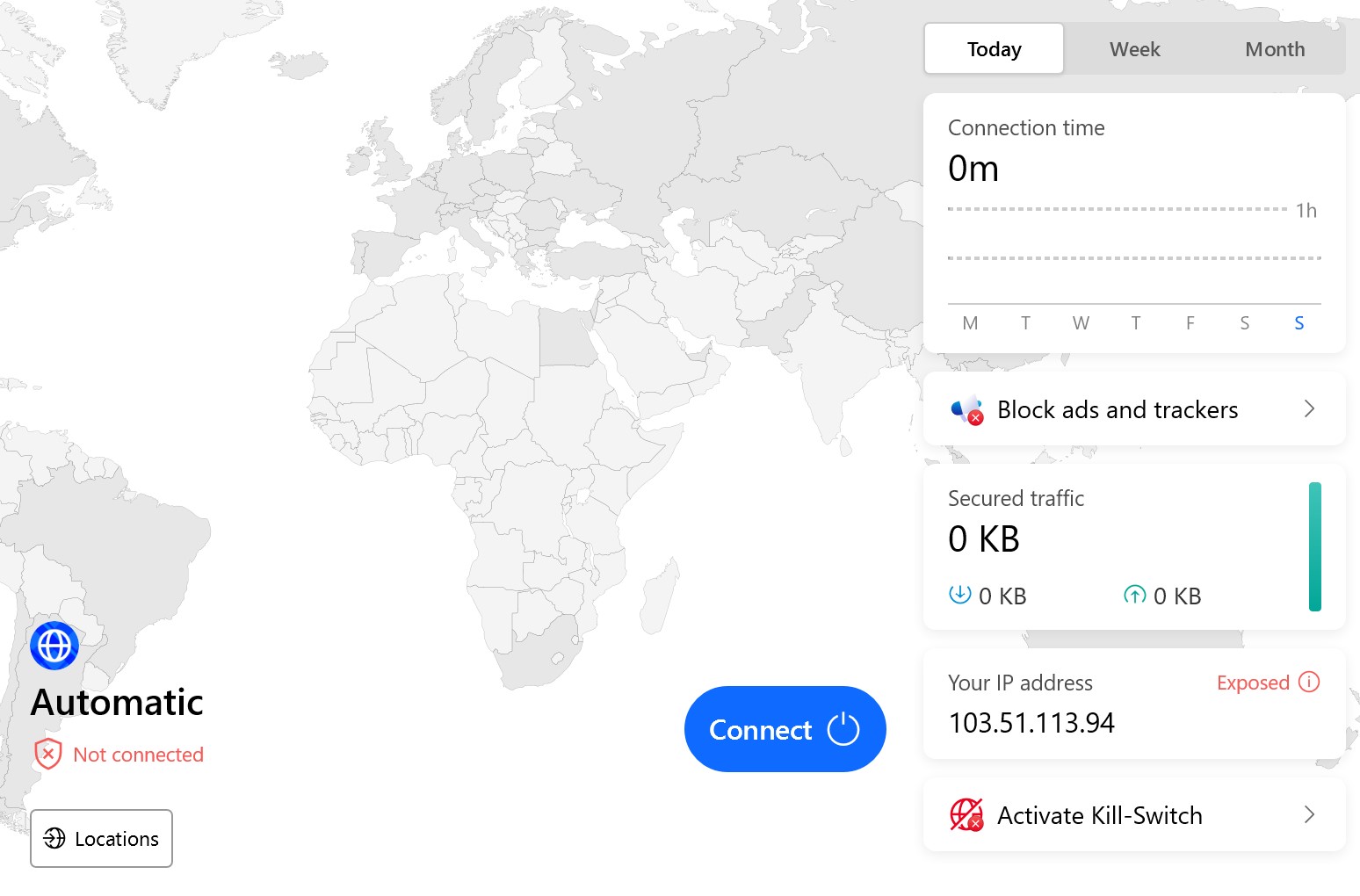Click the Exposed info icon
This screenshot has width=1360, height=896.
(1309, 683)
